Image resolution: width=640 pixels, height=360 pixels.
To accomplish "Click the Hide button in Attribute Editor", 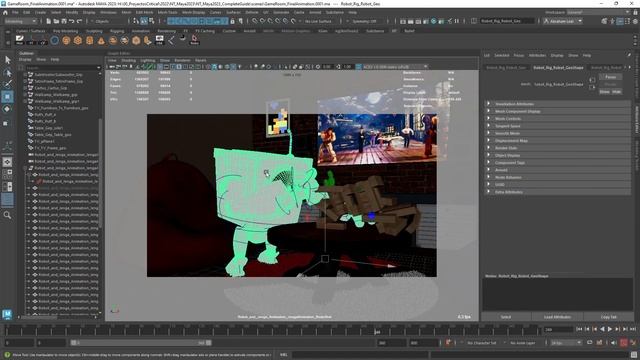I will 616,92.
